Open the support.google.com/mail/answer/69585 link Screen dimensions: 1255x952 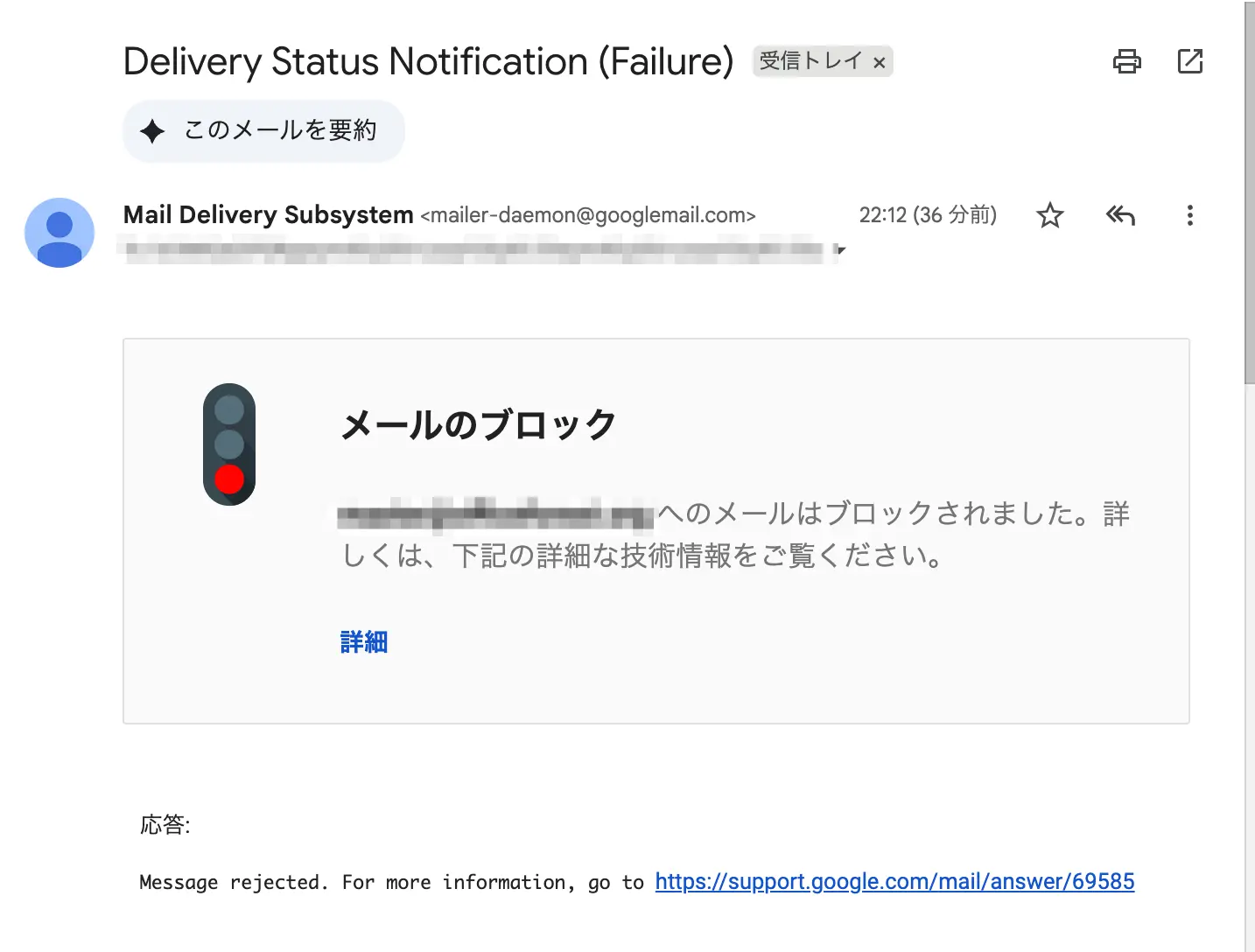[894, 882]
